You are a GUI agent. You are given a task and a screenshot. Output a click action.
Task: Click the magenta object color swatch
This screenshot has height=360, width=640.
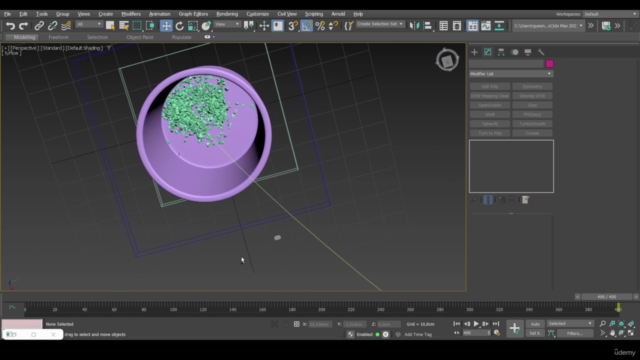coord(549,64)
